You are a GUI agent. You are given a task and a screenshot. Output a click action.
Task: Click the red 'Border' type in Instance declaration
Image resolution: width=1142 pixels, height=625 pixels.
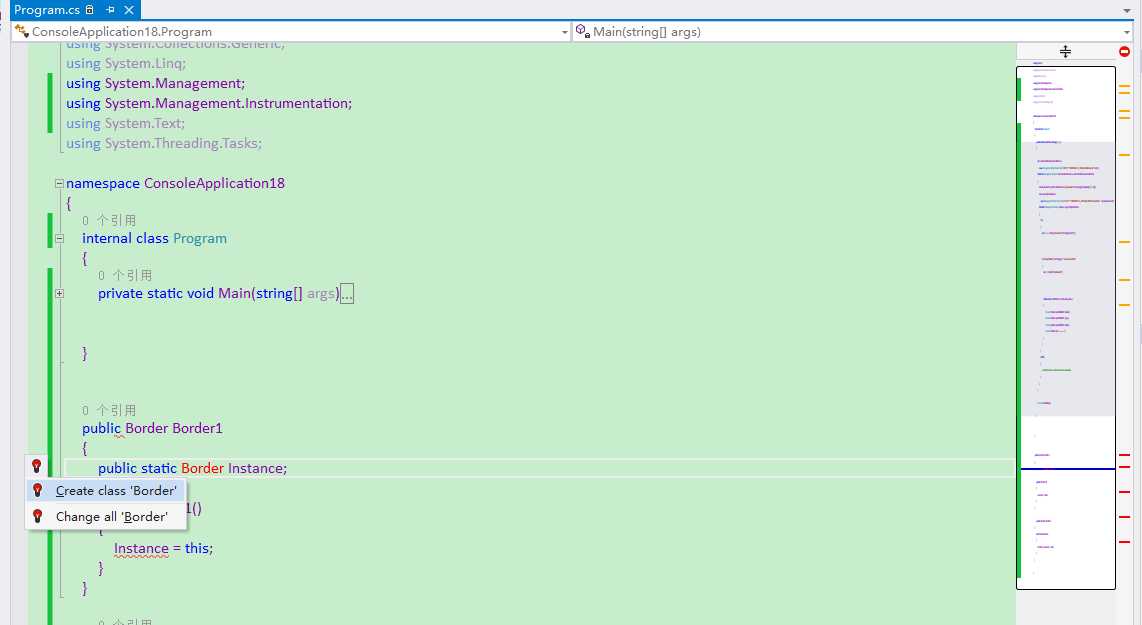tap(202, 468)
